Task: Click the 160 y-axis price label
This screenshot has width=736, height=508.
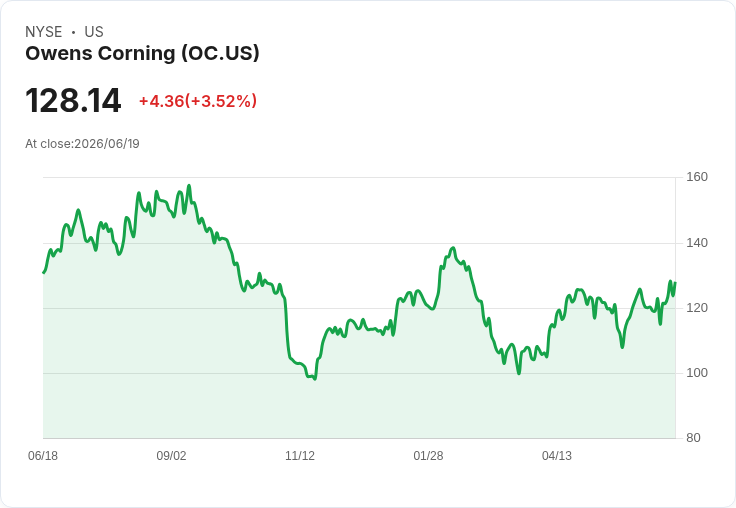Action: point(697,177)
